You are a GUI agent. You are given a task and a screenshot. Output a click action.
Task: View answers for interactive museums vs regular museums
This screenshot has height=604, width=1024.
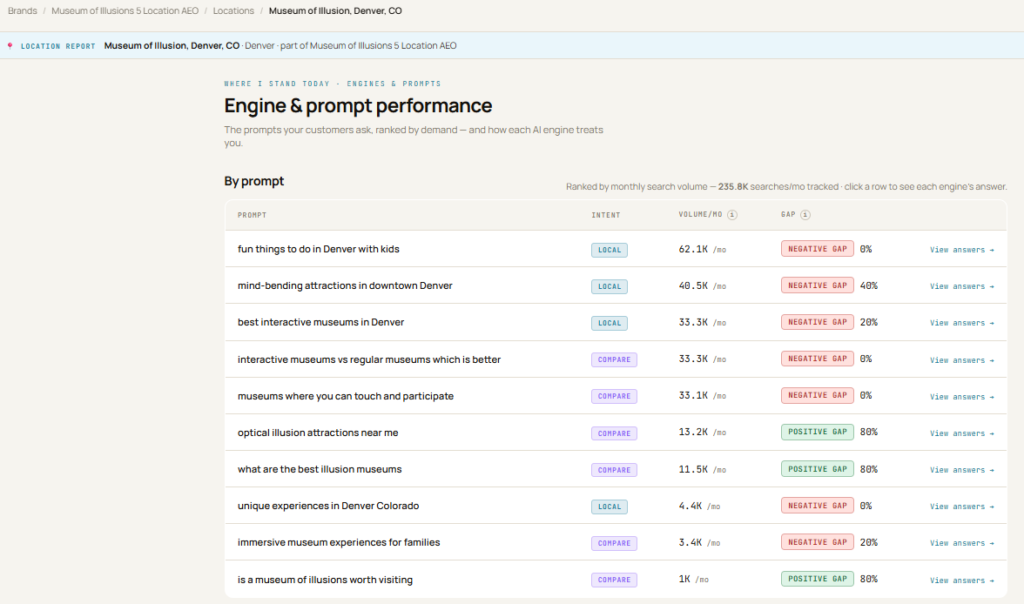point(962,360)
